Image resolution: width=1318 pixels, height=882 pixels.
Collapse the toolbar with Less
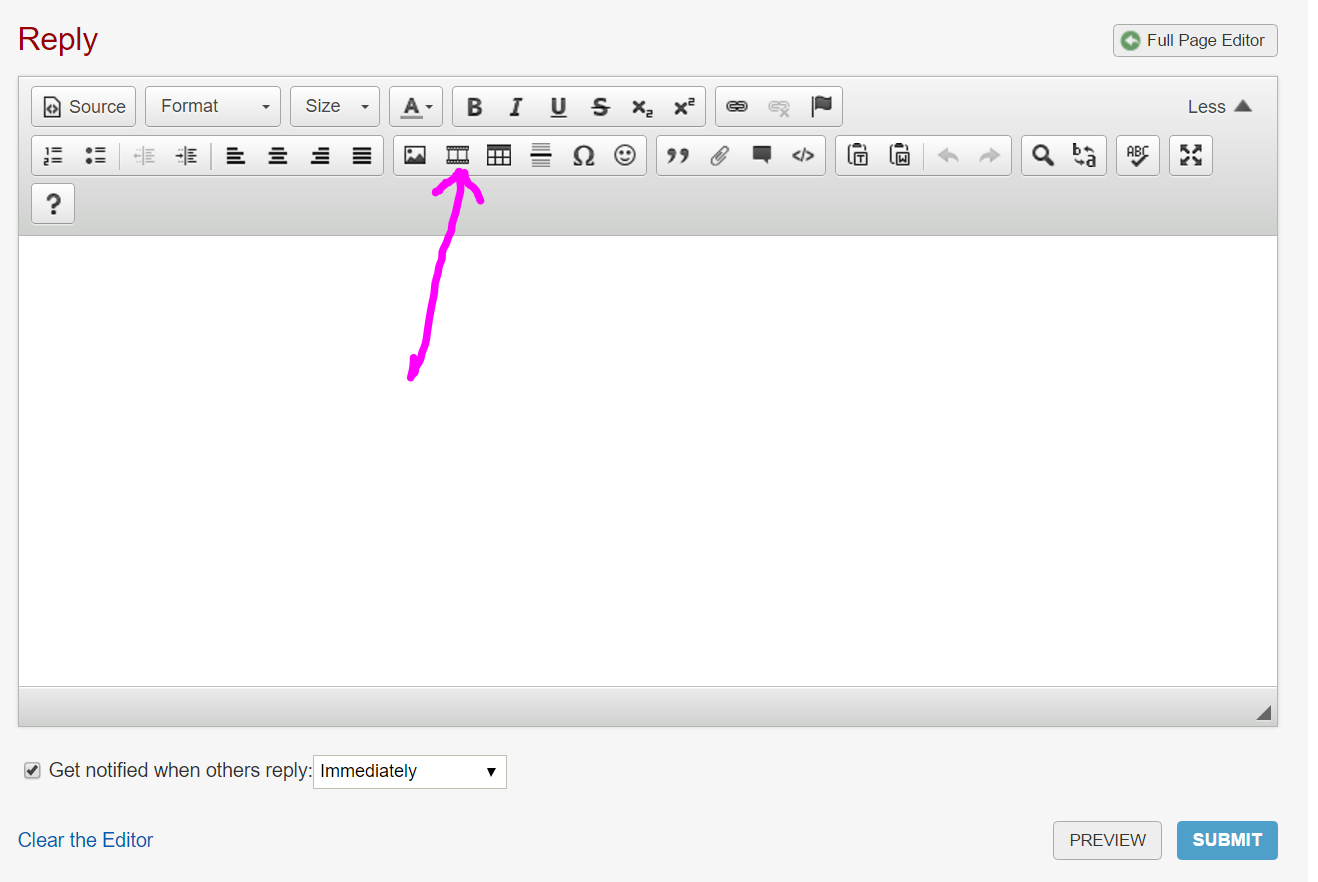(x=1219, y=107)
